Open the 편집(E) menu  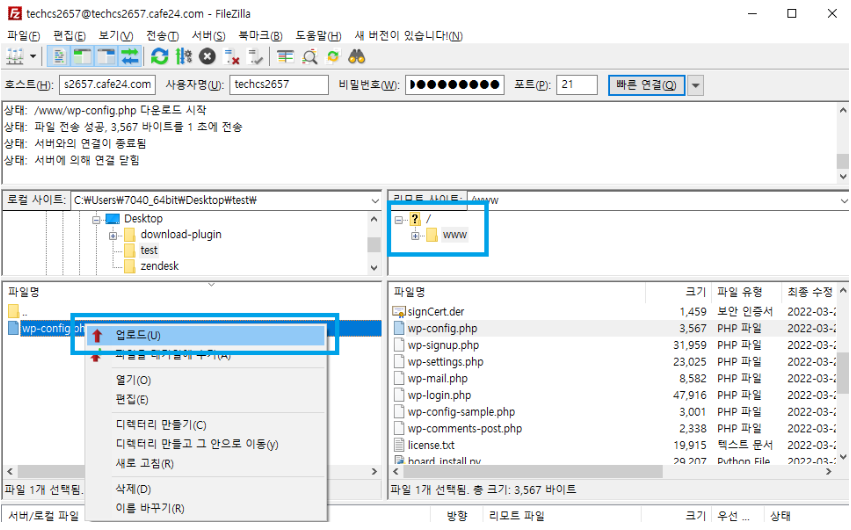[x=69, y=36]
